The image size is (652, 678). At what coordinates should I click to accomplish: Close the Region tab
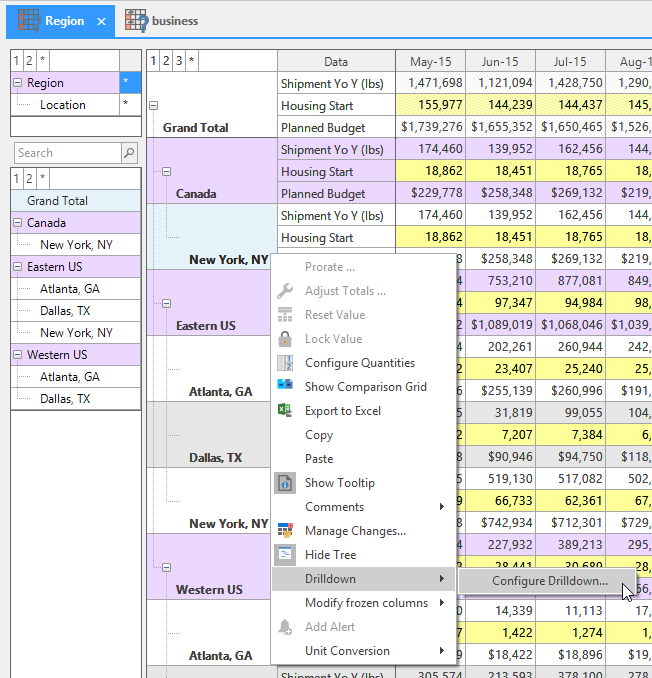(x=102, y=21)
